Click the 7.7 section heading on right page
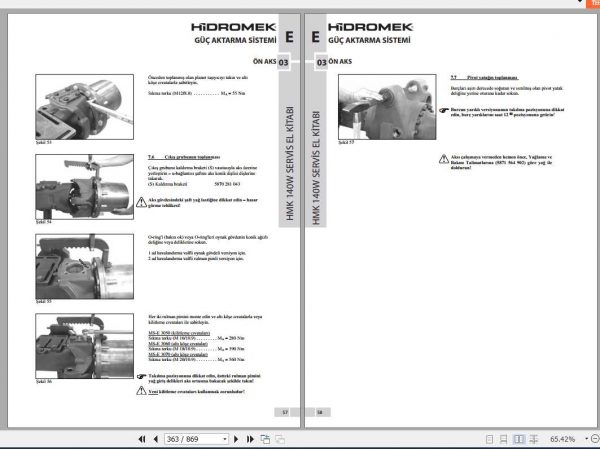This screenshot has height=449, width=600. [x=484, y=78]
